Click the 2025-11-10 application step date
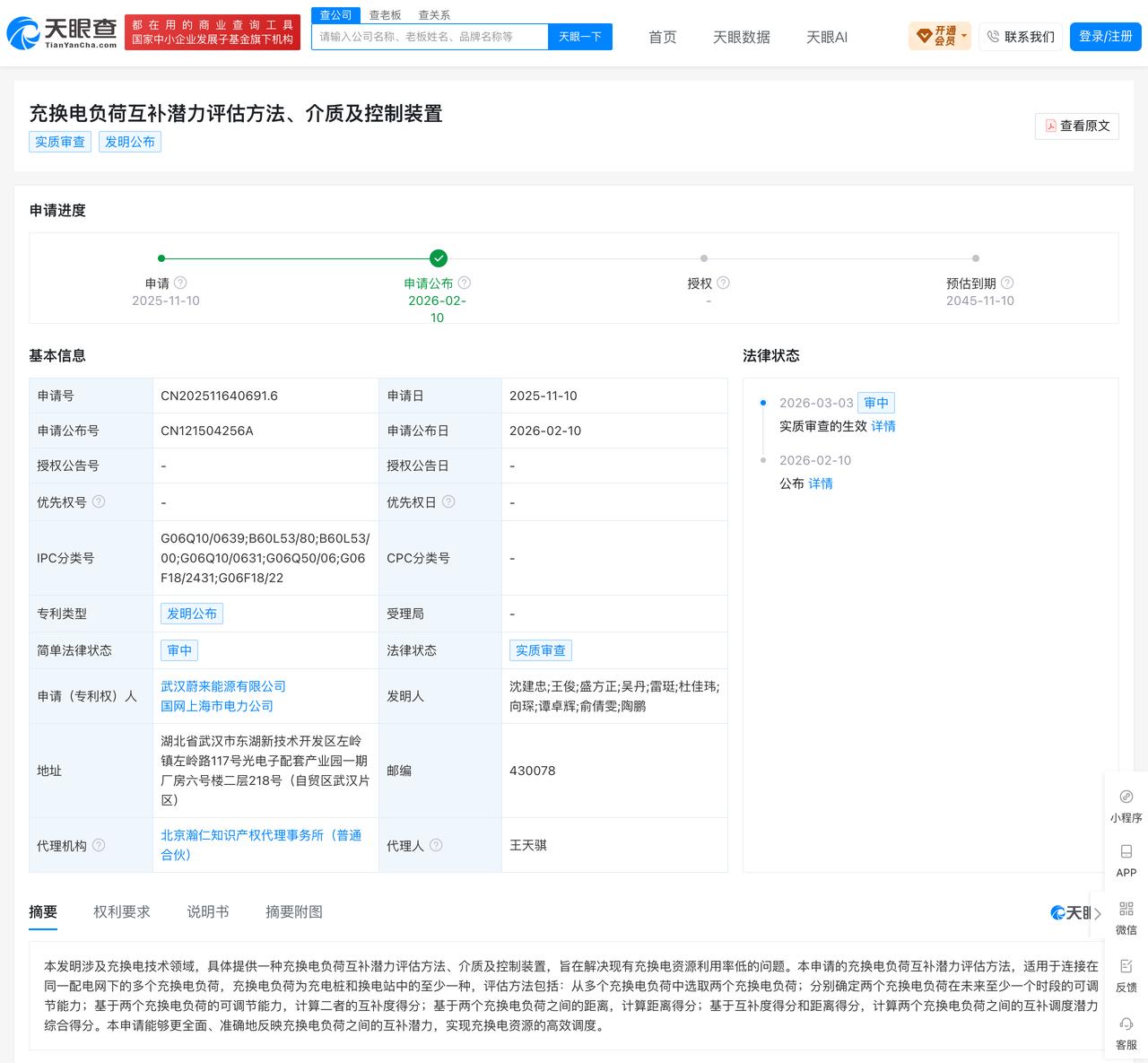 (x=166, y=301)
